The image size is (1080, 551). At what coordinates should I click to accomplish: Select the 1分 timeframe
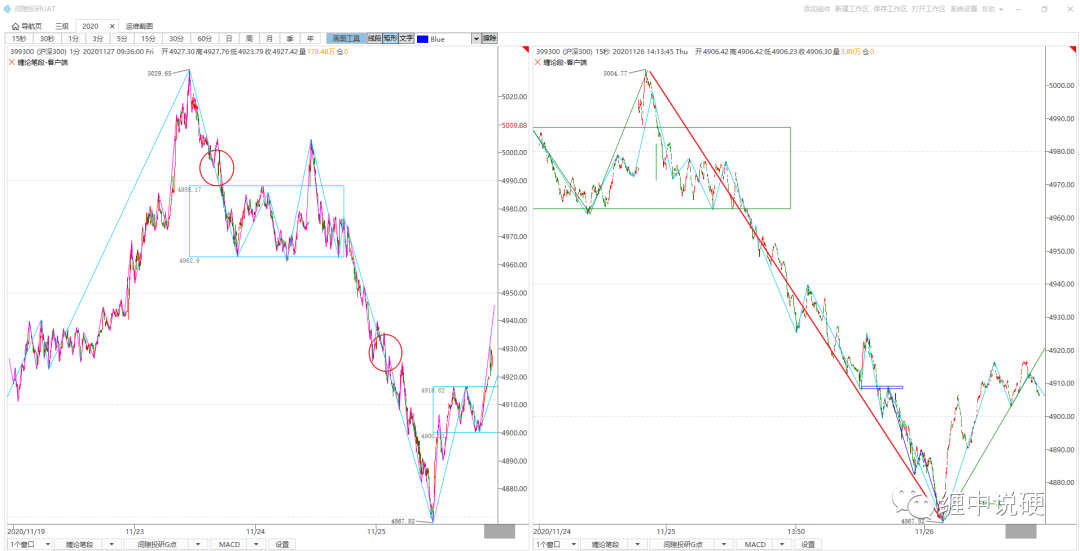pyautogui.click(x=74, y=39)
